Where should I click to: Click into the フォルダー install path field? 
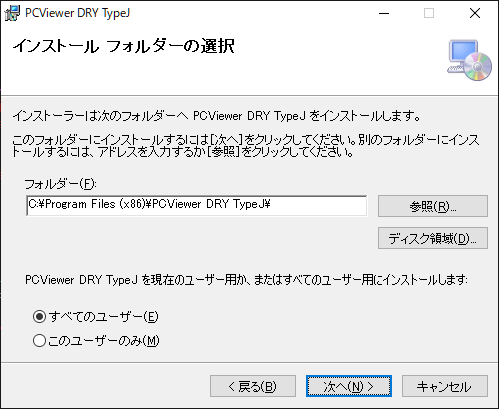[197, 206]
